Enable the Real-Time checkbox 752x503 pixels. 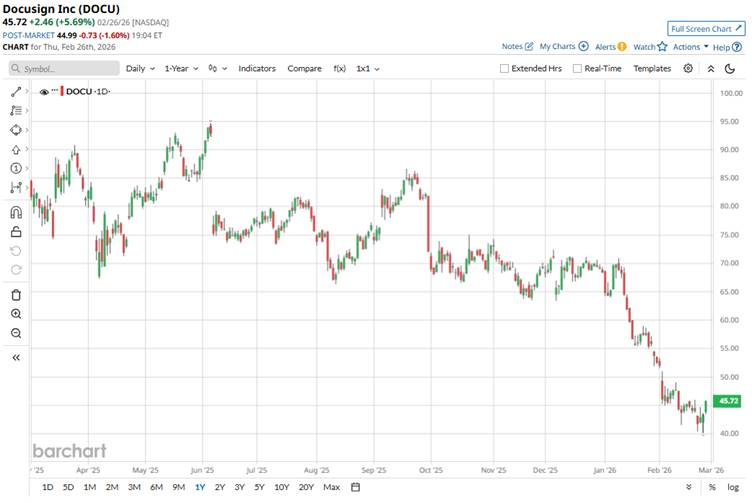coord(577,69)
